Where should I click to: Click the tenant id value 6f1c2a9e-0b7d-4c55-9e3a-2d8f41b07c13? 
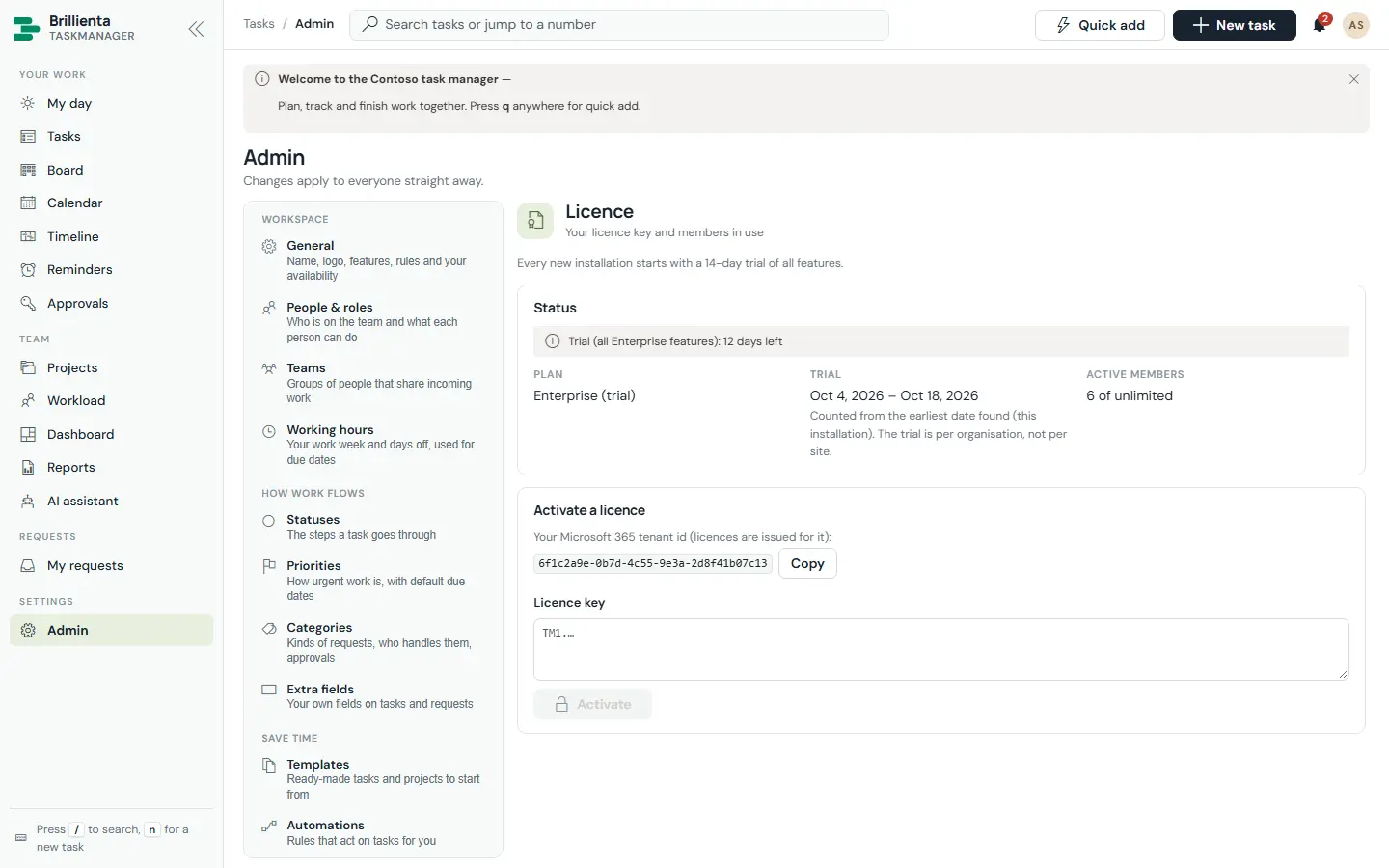click(x=653, y=563)
